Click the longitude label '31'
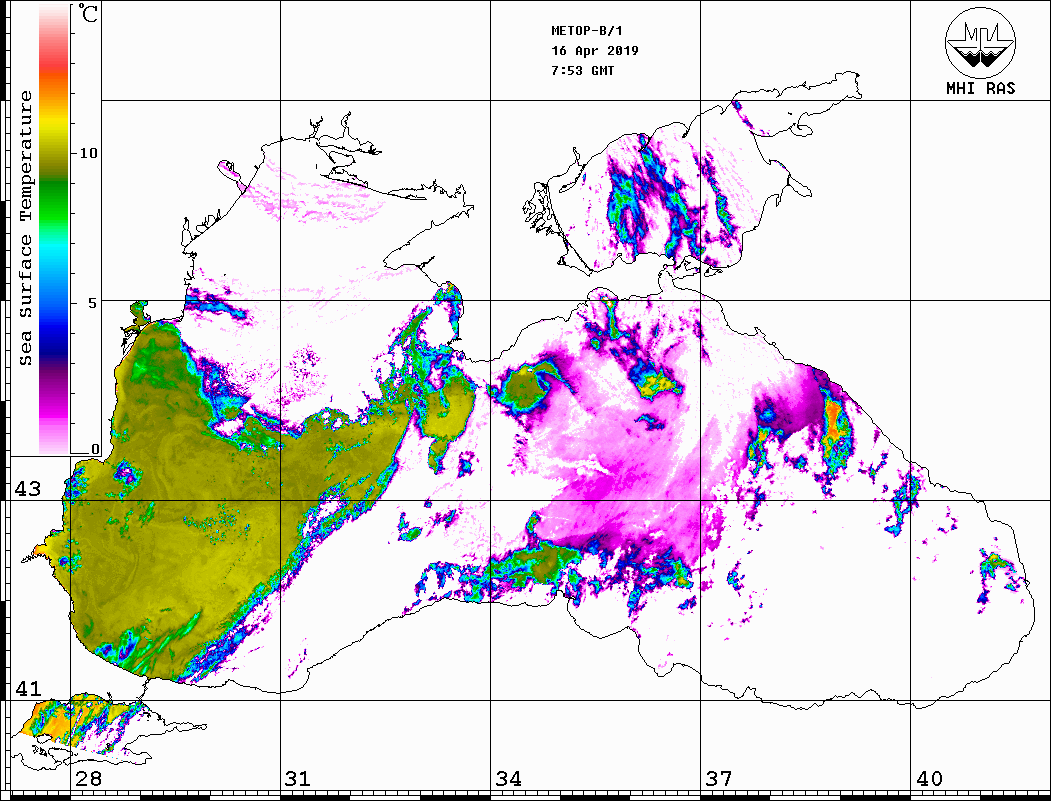This screenshot has width=1051, height=801. pos(298,779)
